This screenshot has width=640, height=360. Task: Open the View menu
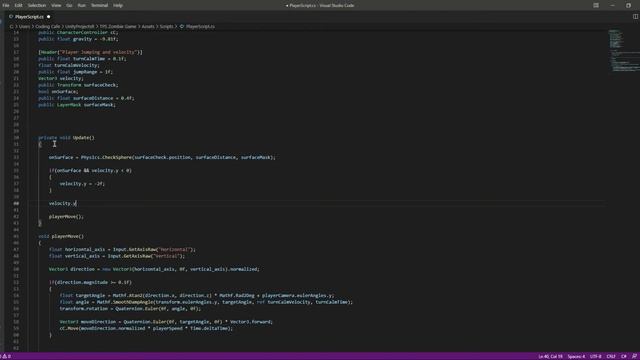[x=56, y=5]
